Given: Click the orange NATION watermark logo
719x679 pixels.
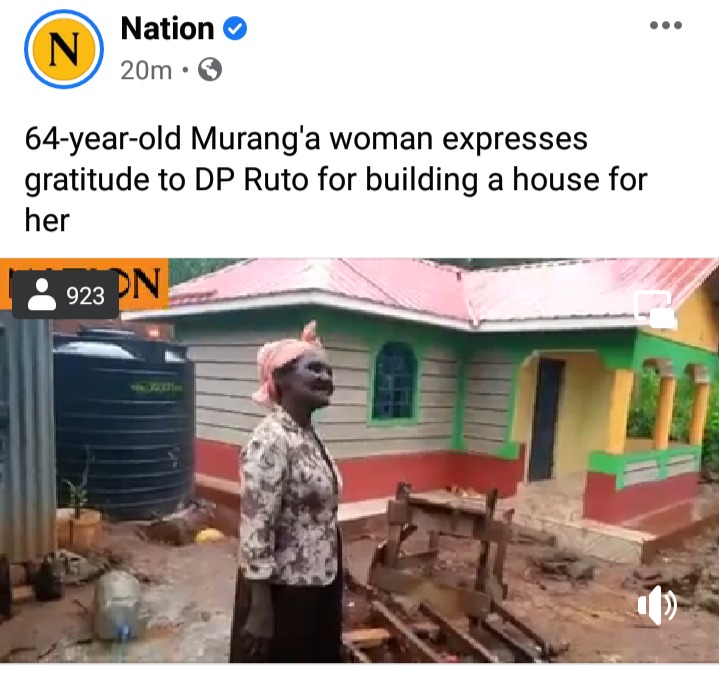Looking at the screenshot, I should point(84,285).
